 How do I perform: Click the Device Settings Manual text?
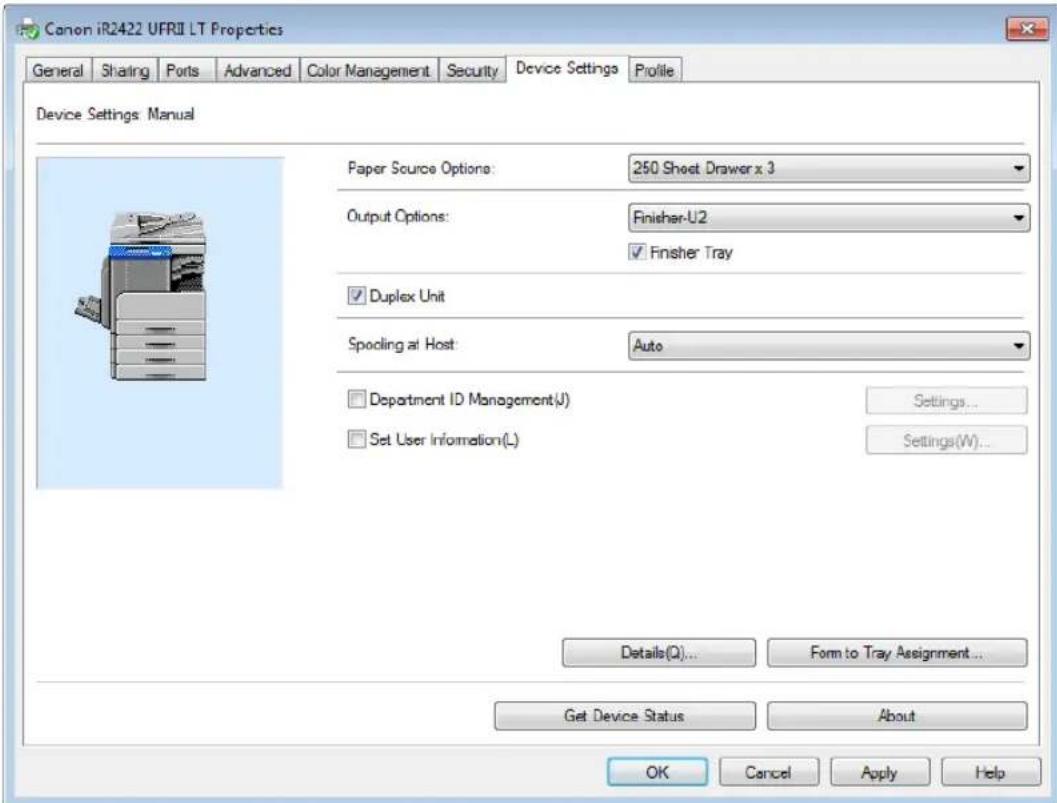pyautogui.click(x=115, y=115)
